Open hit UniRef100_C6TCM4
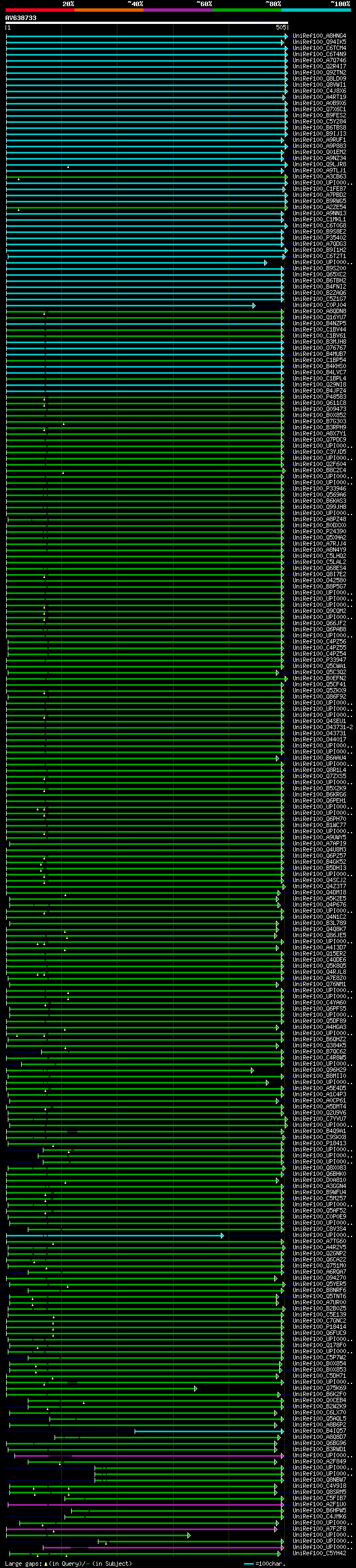356x1568 pixels. tap(319, 48)
